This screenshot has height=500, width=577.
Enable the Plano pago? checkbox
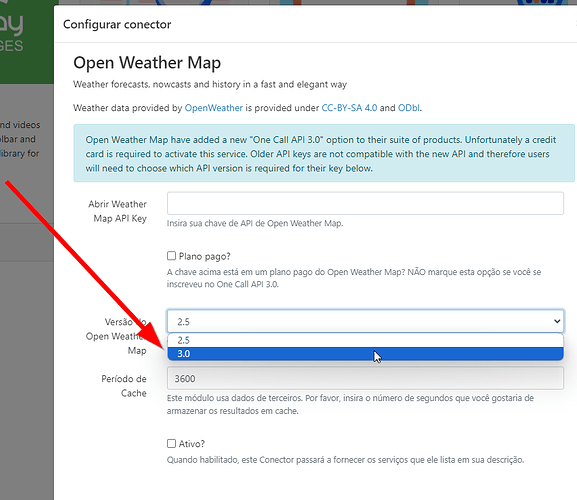tap(171, 256)
